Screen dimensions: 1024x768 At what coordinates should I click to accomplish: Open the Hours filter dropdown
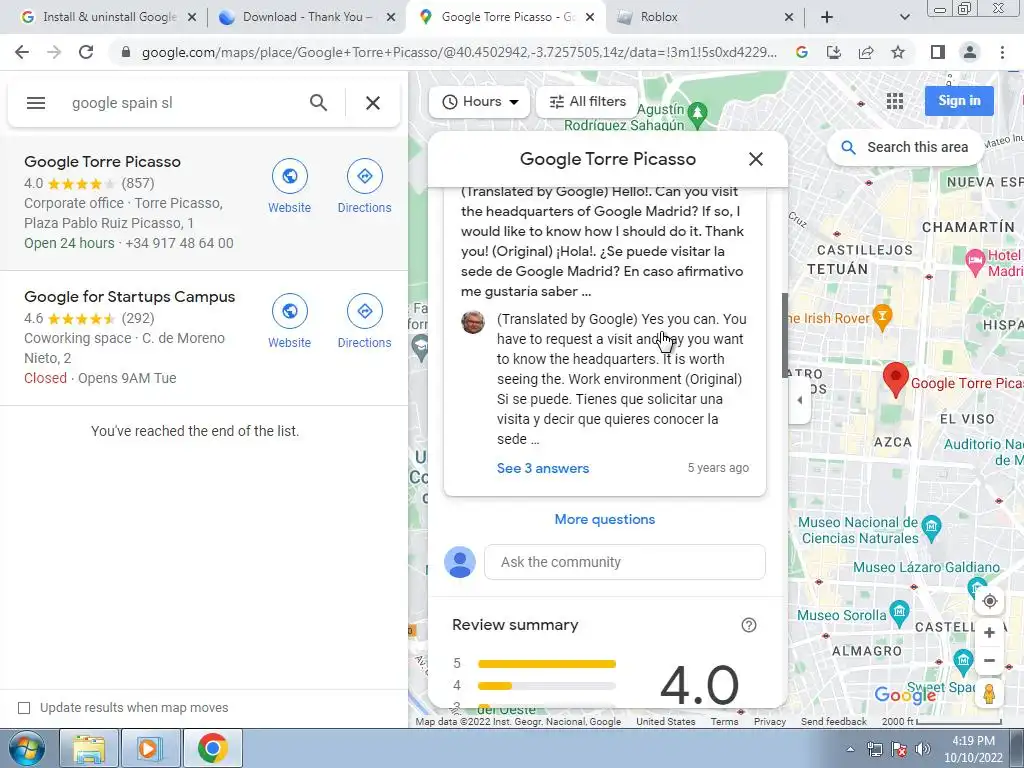pos(479,102)
